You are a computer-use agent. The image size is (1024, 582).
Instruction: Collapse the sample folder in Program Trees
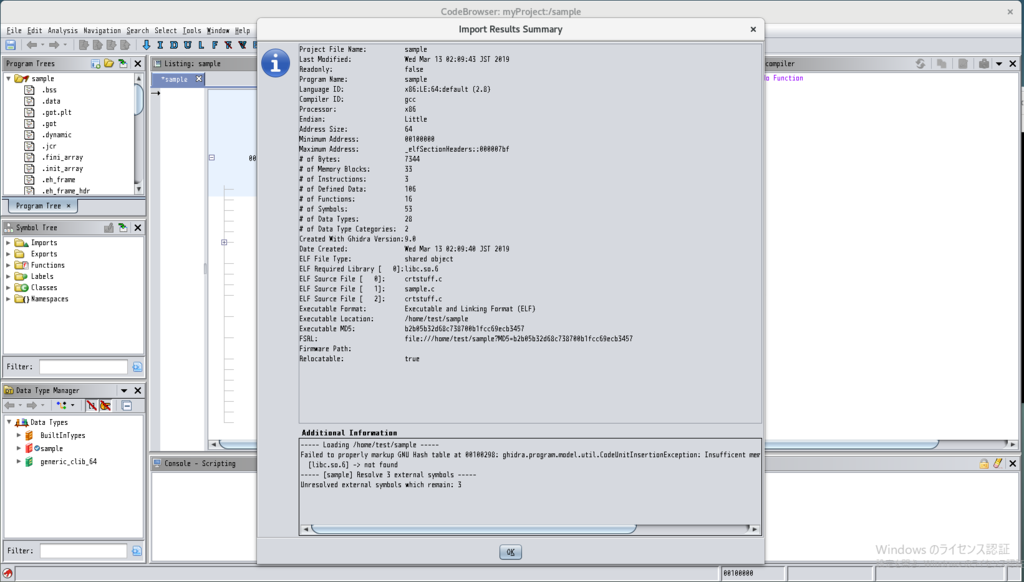[x=8, y=78]
